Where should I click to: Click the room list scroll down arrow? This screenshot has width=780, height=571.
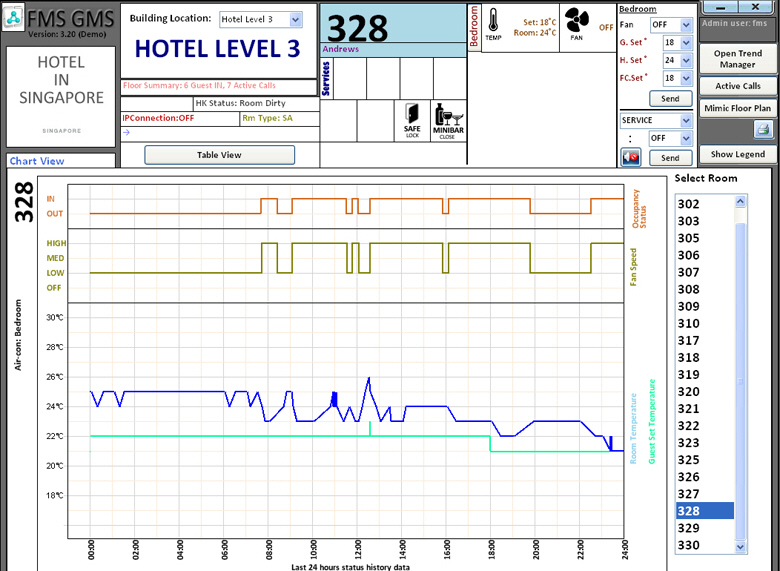point(741,546)
